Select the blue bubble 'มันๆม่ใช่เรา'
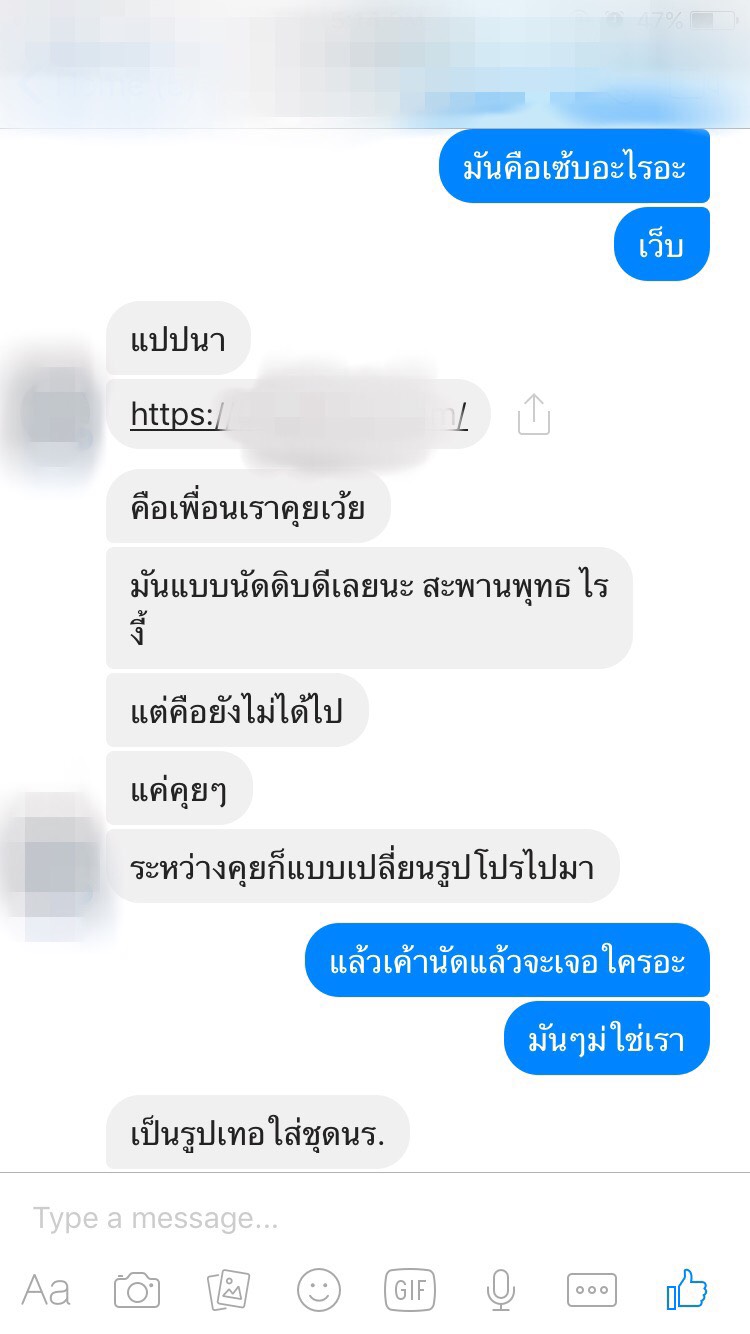This screenshot has height=1334, width=750. (x=606, y=1038)
